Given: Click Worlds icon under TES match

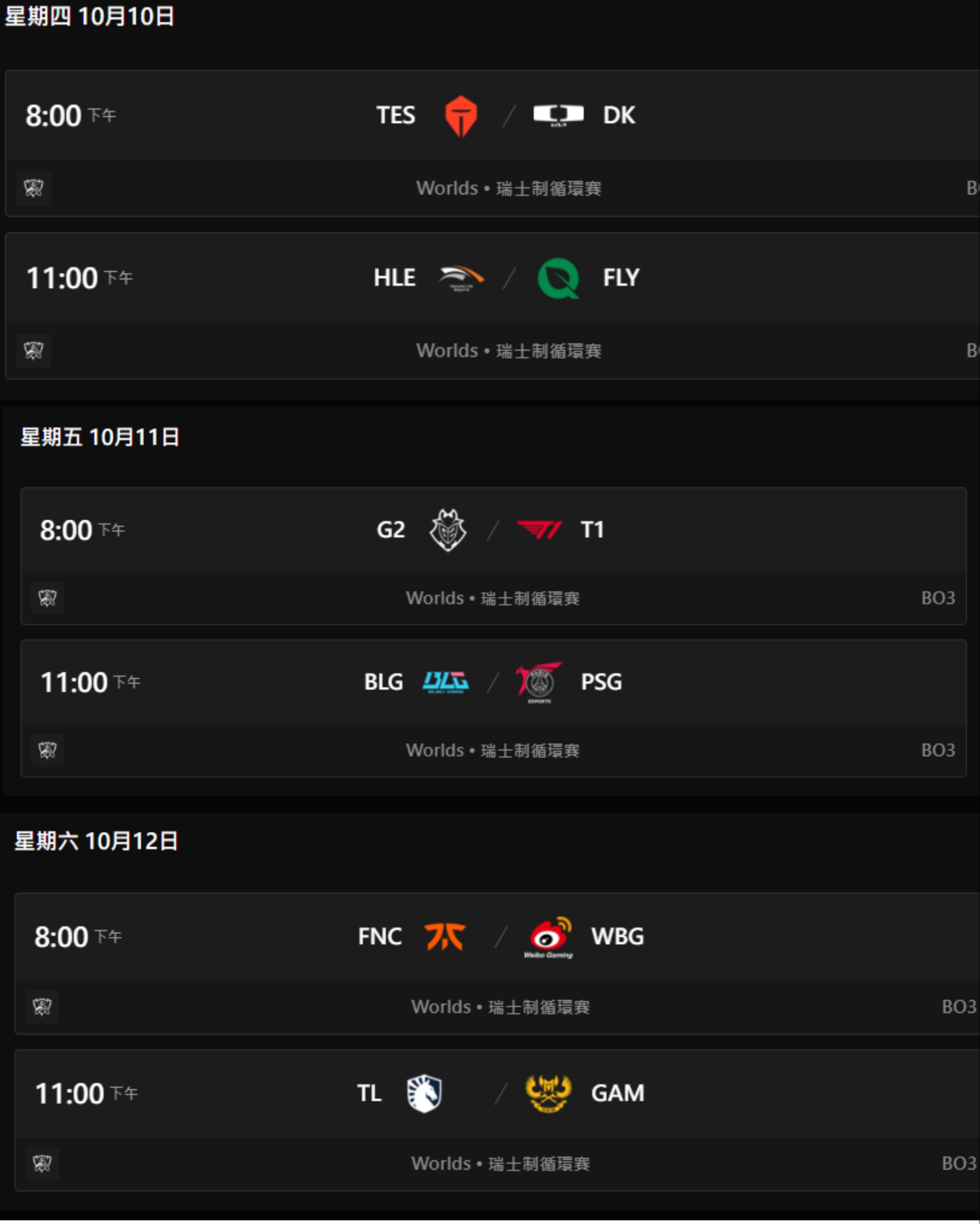Looking at the screenshot, I should (x=33, y=188).
